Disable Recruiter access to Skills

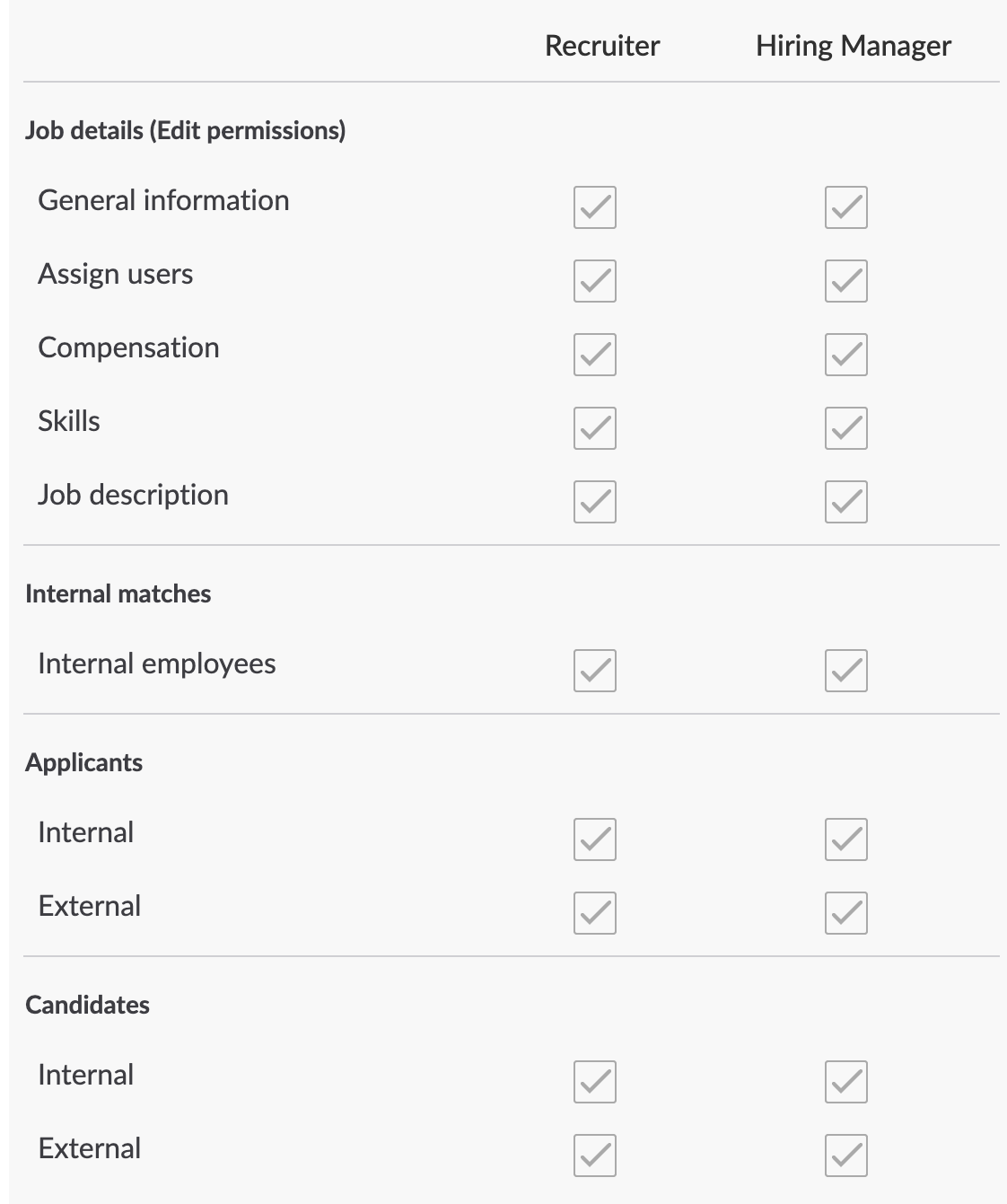click(594, 428)
